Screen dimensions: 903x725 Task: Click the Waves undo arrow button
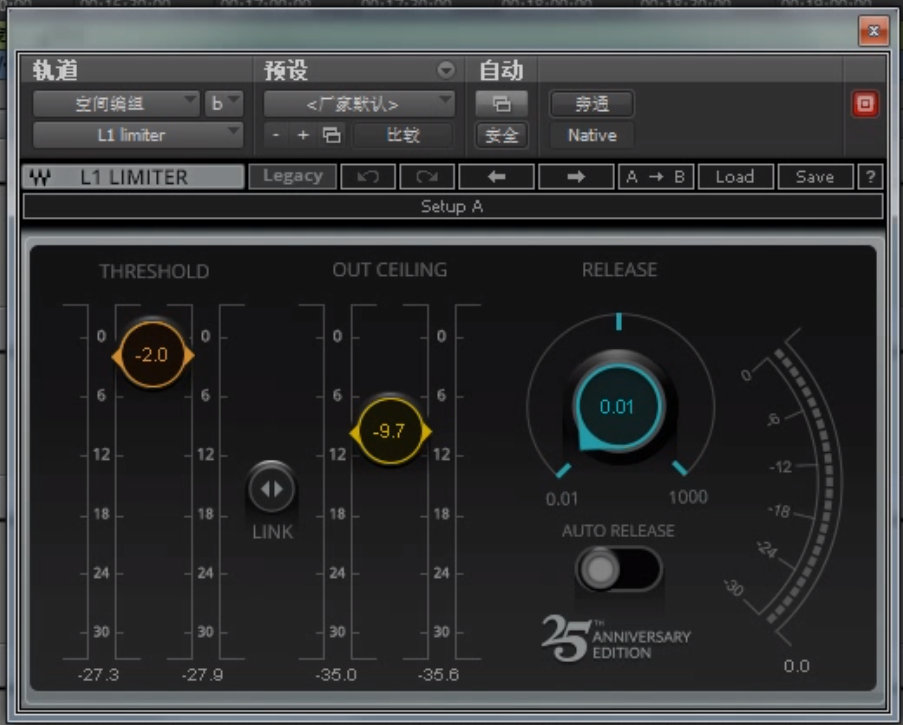click(367, 177)
